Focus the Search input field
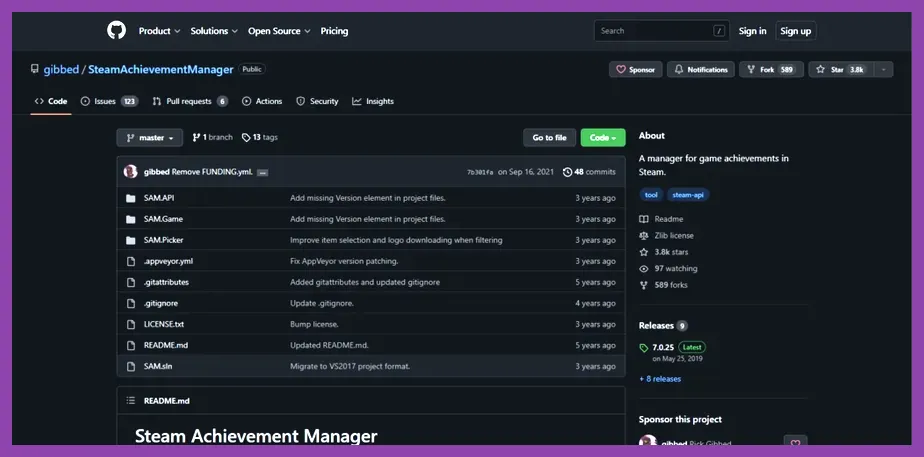Screen dimensions: 924x457 point(662,31)
